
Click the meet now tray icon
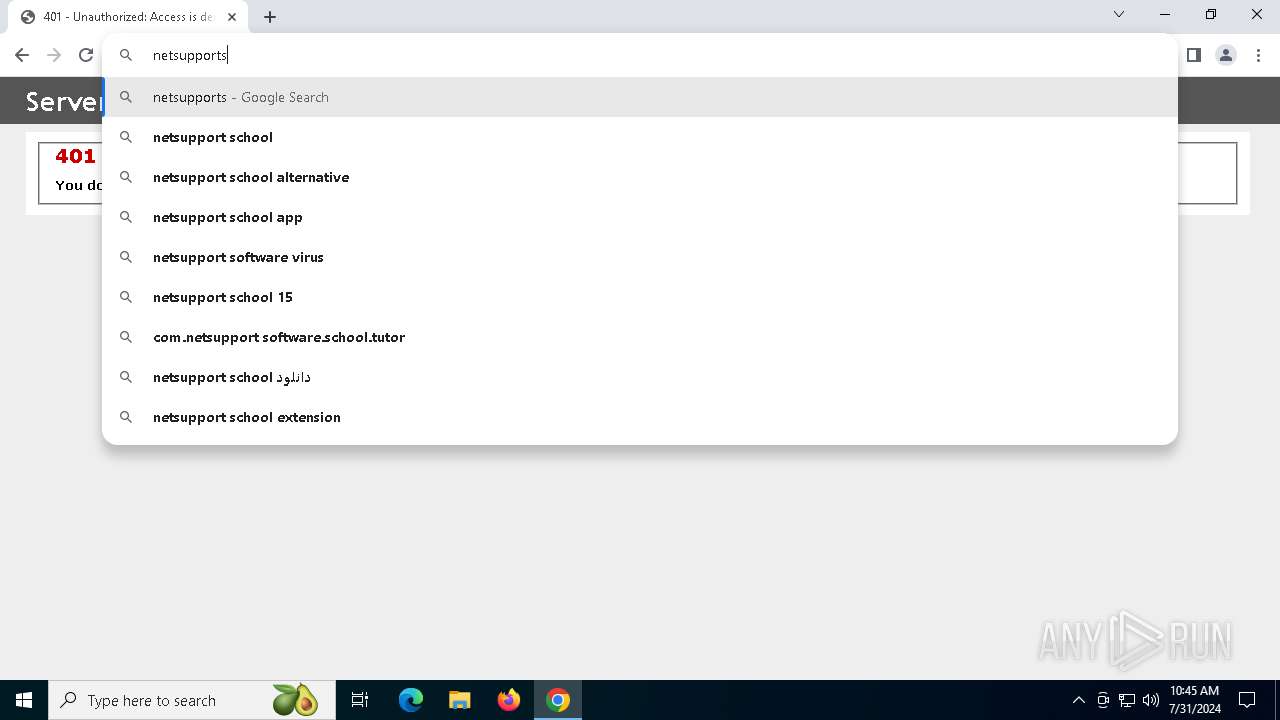[1103, 700]
